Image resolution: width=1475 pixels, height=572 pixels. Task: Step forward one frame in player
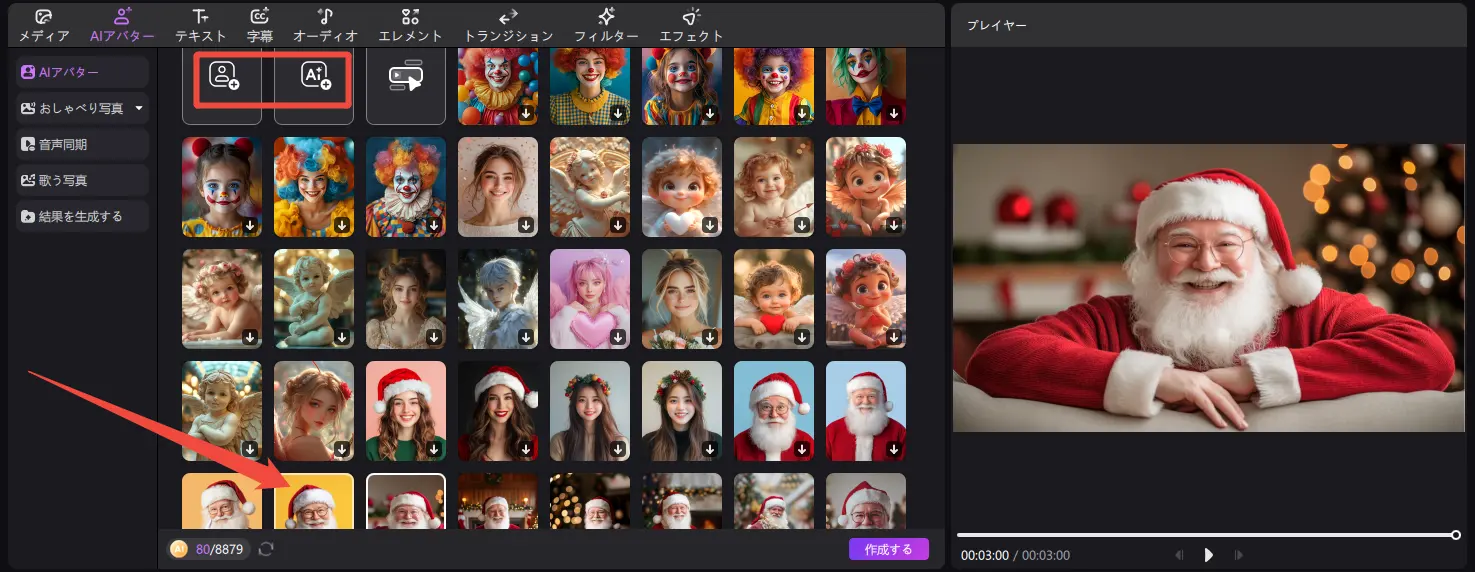coord(1238,555)
